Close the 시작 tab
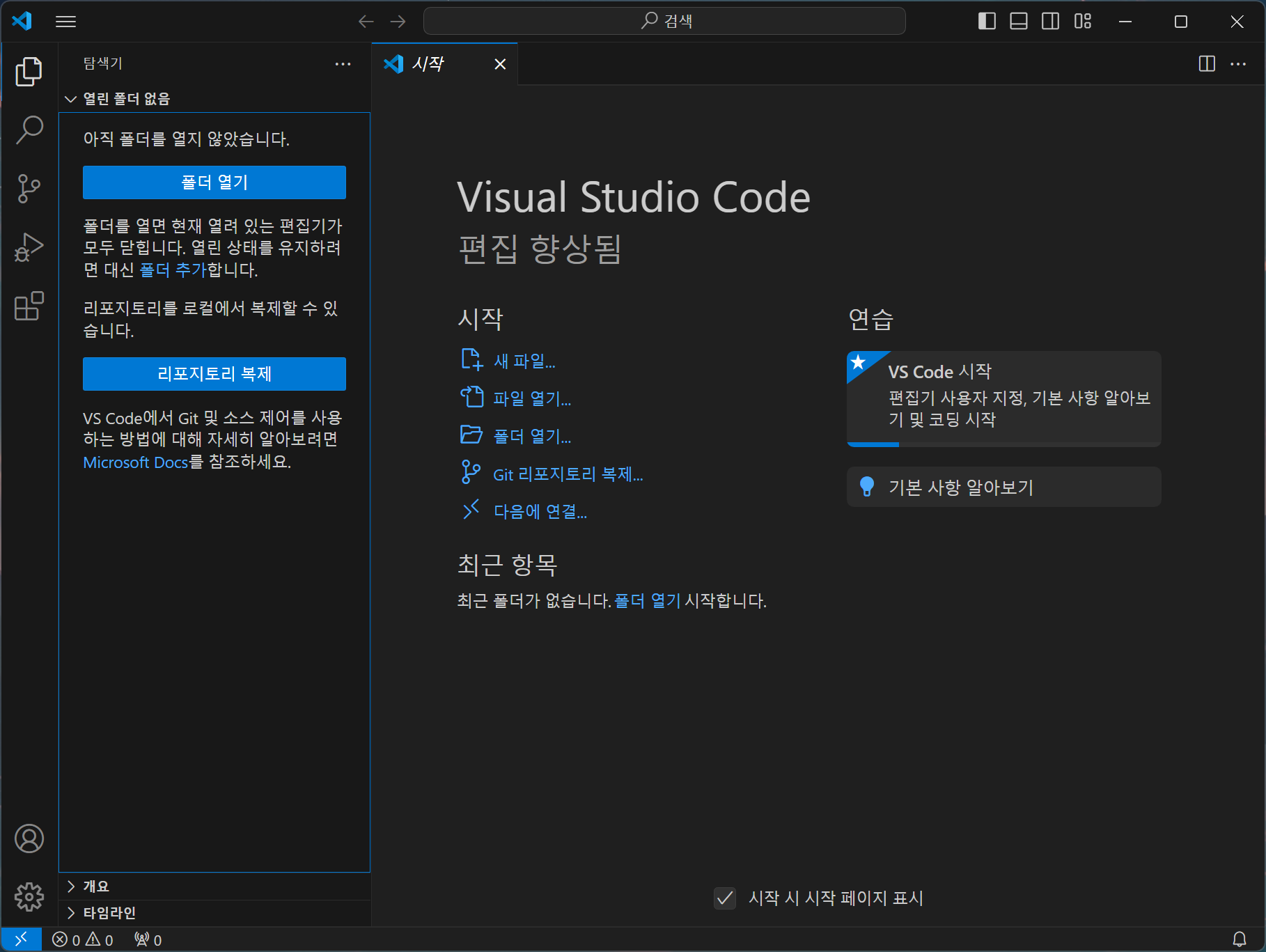Screen dimensions: 1266x952 tap(500, 64)
